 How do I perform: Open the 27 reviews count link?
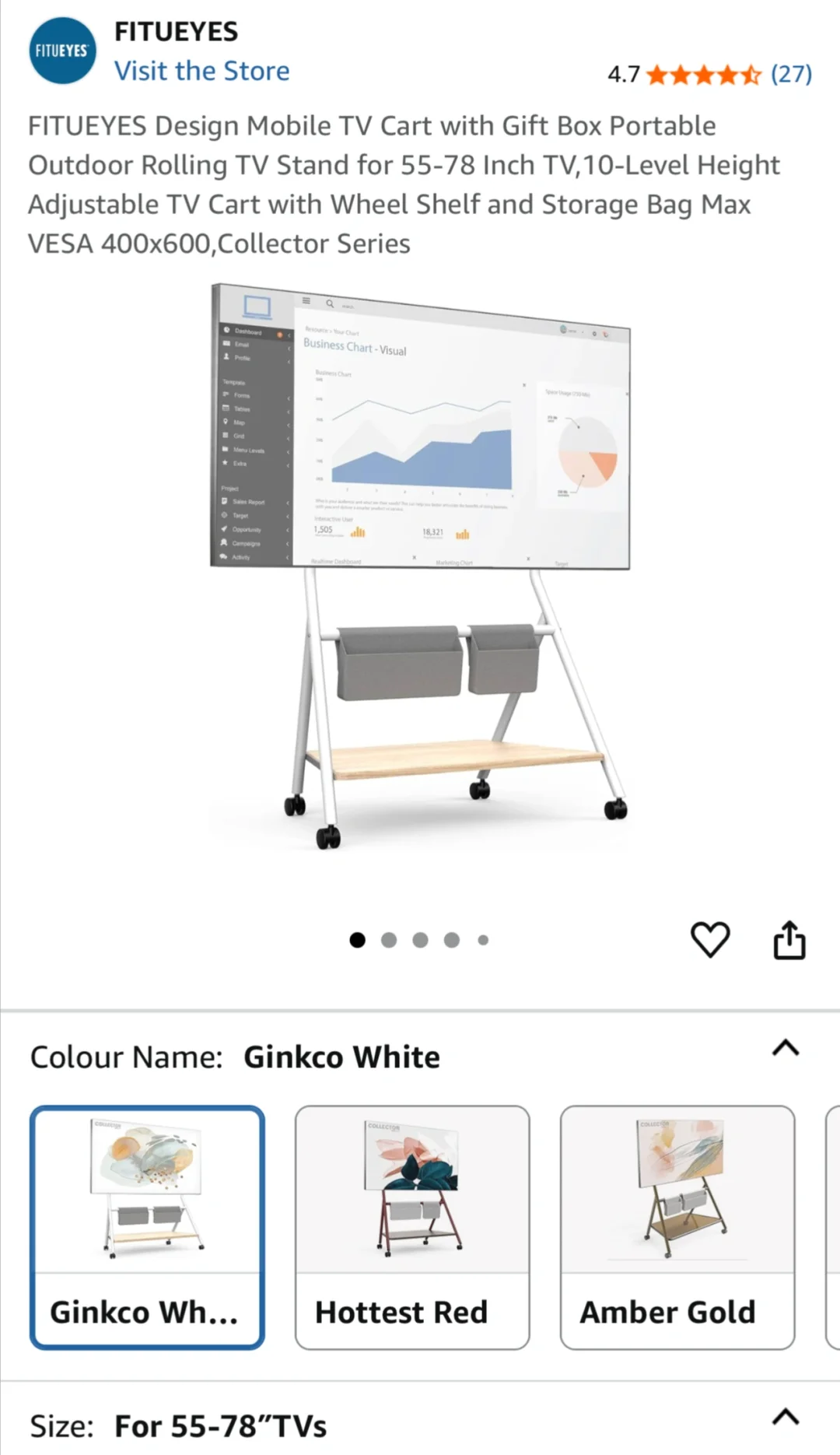pyautogui.click(x=792, y=74)
